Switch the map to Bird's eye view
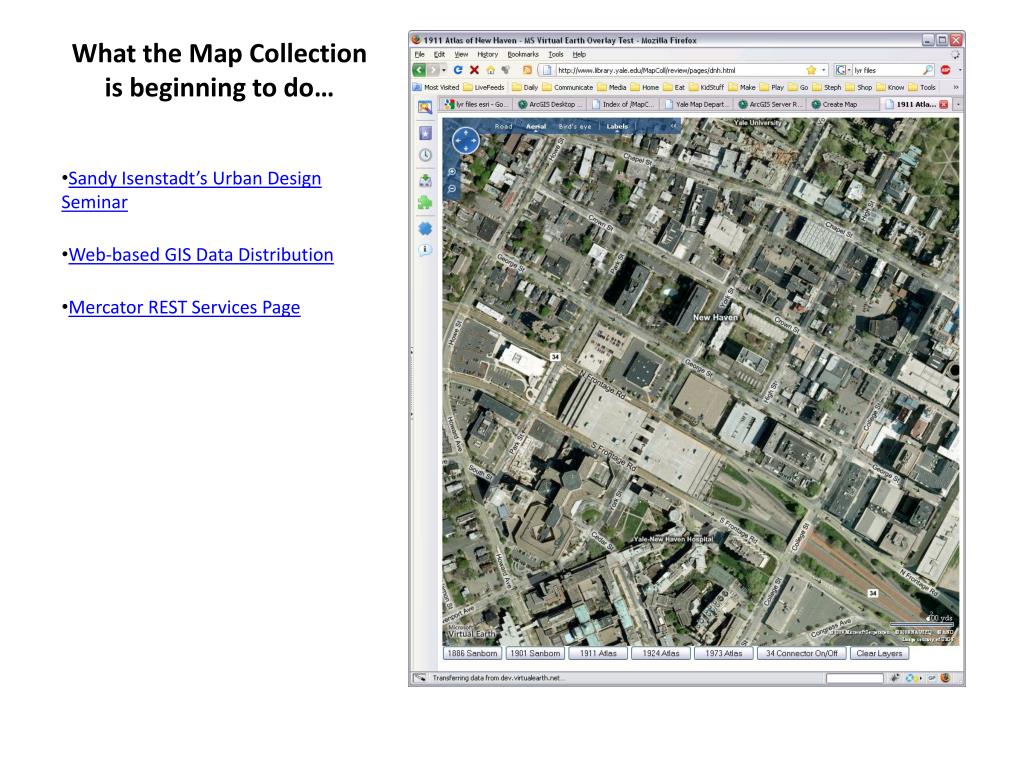Viewport: 1024px width, 768px height. pyautogui.click(x=575, y=127)
